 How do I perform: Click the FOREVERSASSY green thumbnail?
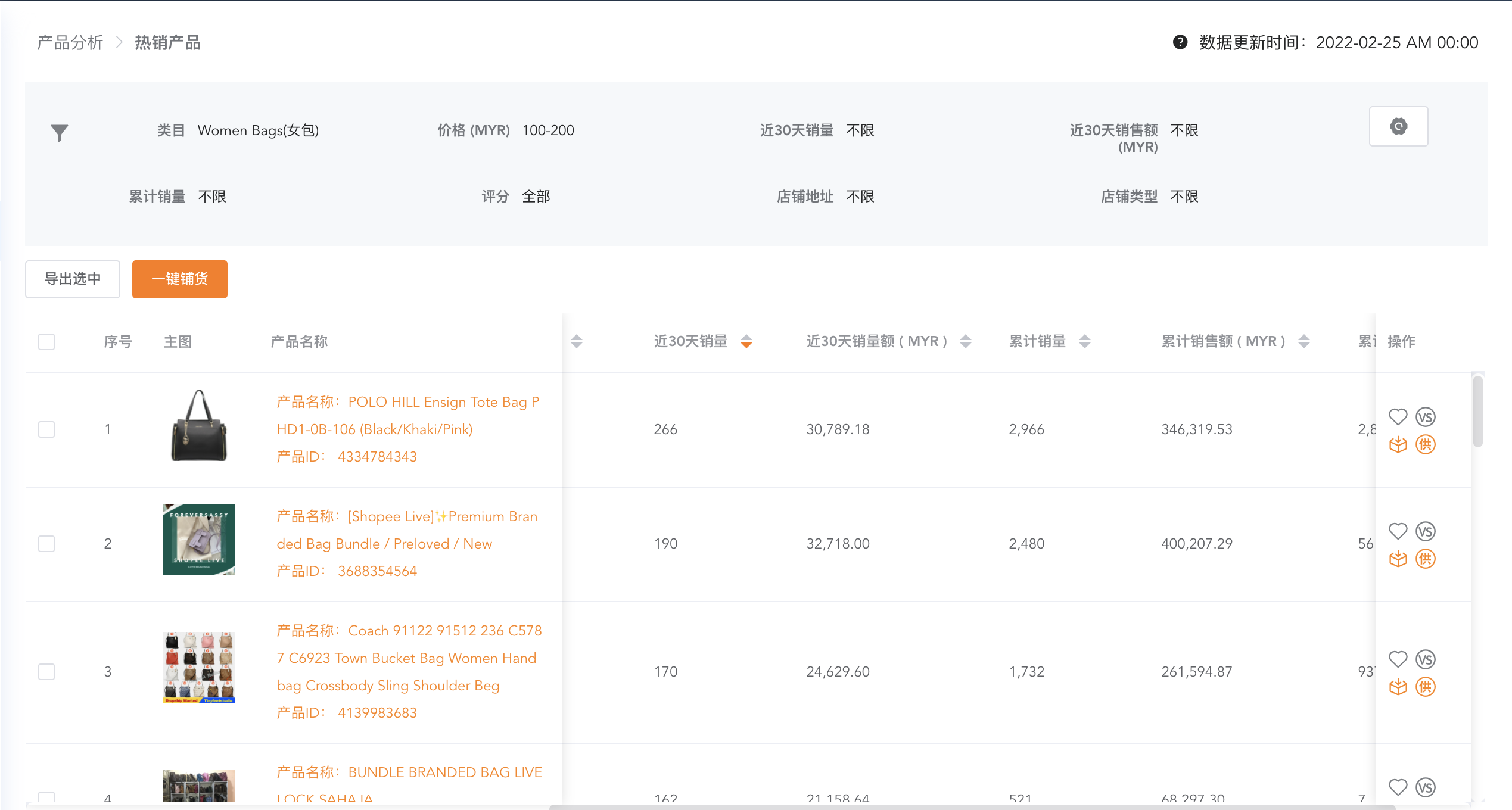pyautogui.click(x=199, y=540)
